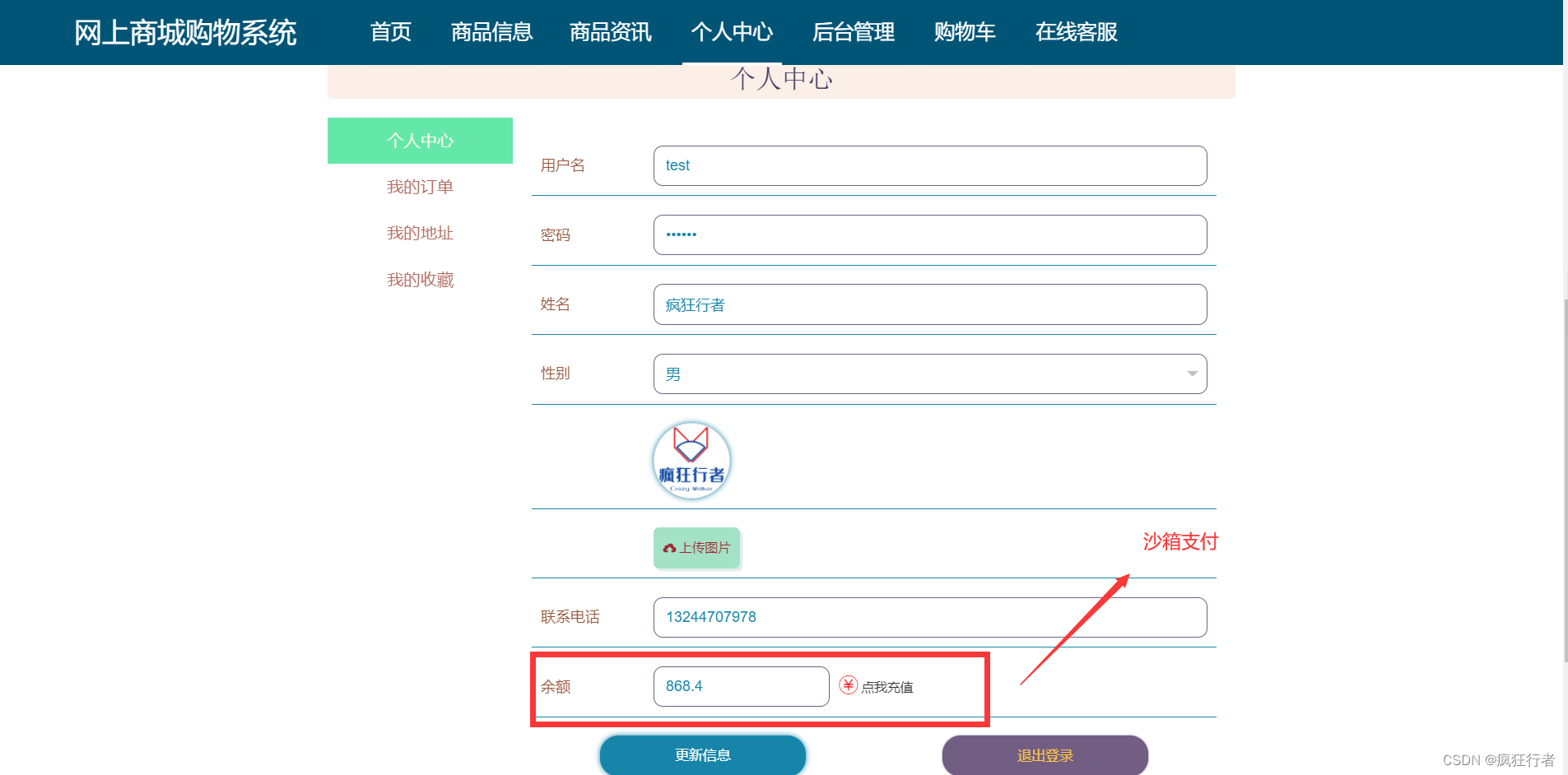The image size is (1568, 775).
Task: Open 我的订单 in the sidebar
Action: click(x=420, y=187)
